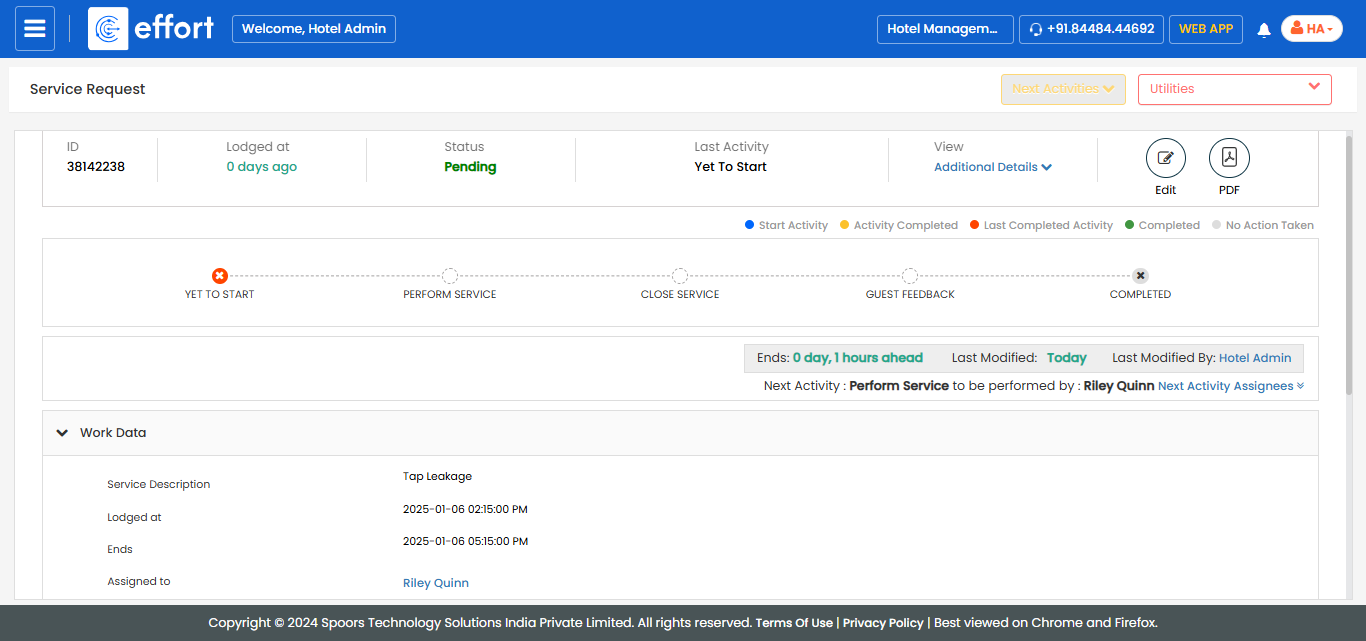Open the Next Activities dropdown
1366x641 pixels.
[1063, 89]
